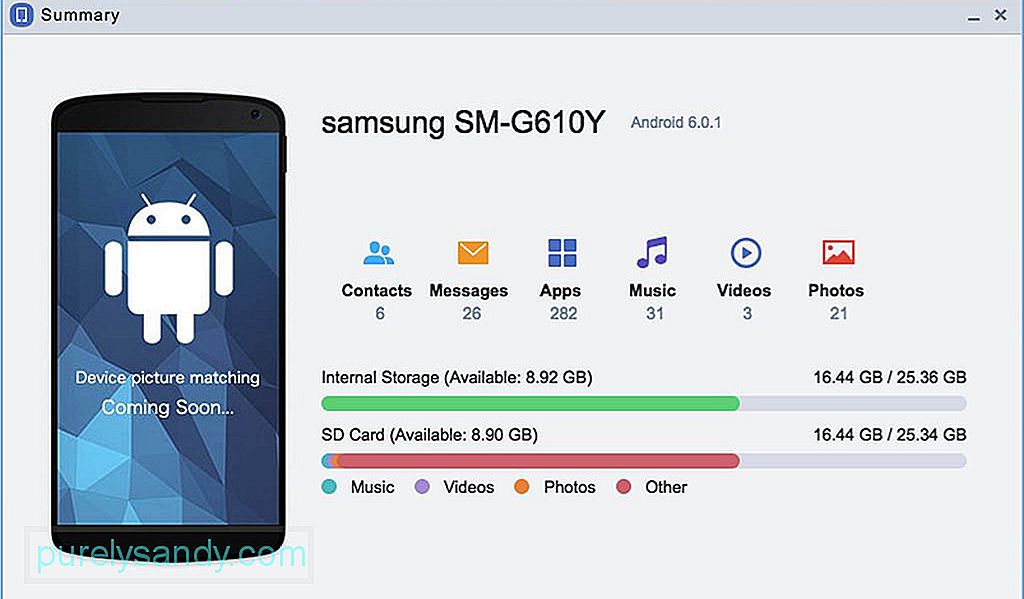Open the Apps grid icon
Screen dimensions: 1024x599
pyautogui.click(x=562, y=253)
